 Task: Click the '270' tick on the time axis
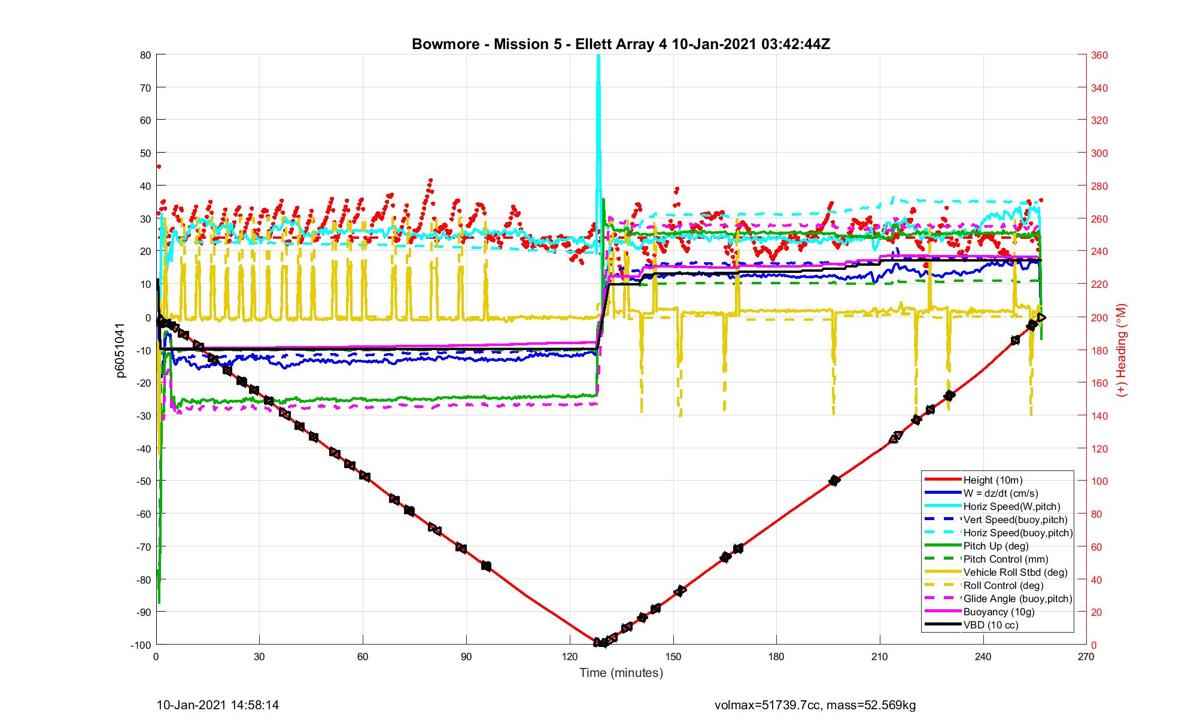[1086, 657]
